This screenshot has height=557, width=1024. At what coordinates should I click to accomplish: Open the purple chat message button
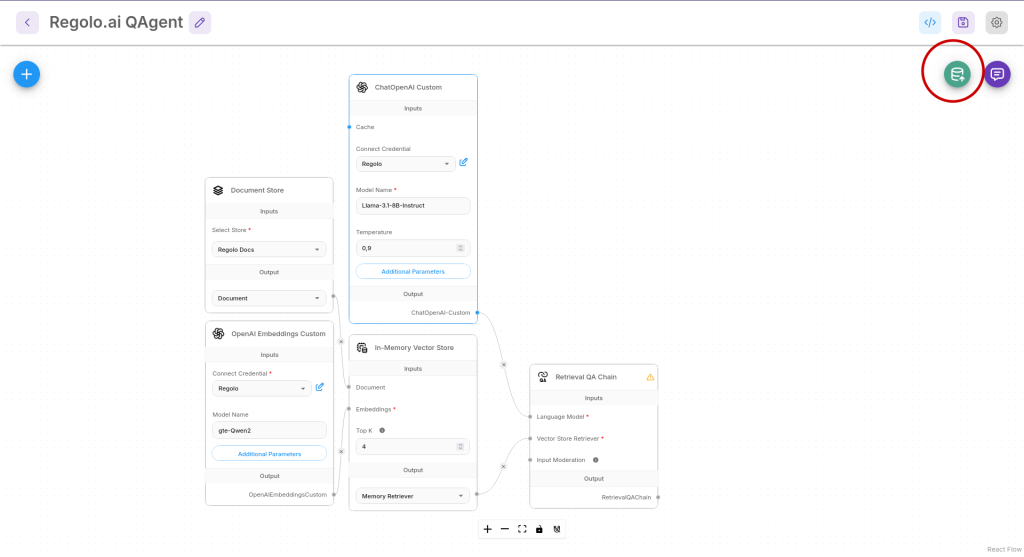tap(997, 74)
